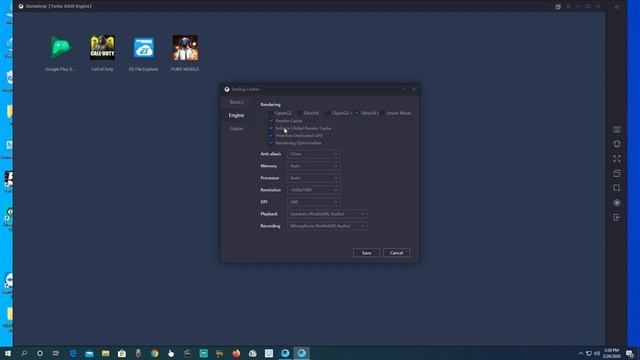Close the Setting Center dialog
Image resolution: width=640 pixels, height=360 pixels.
(x=414, y=89)
